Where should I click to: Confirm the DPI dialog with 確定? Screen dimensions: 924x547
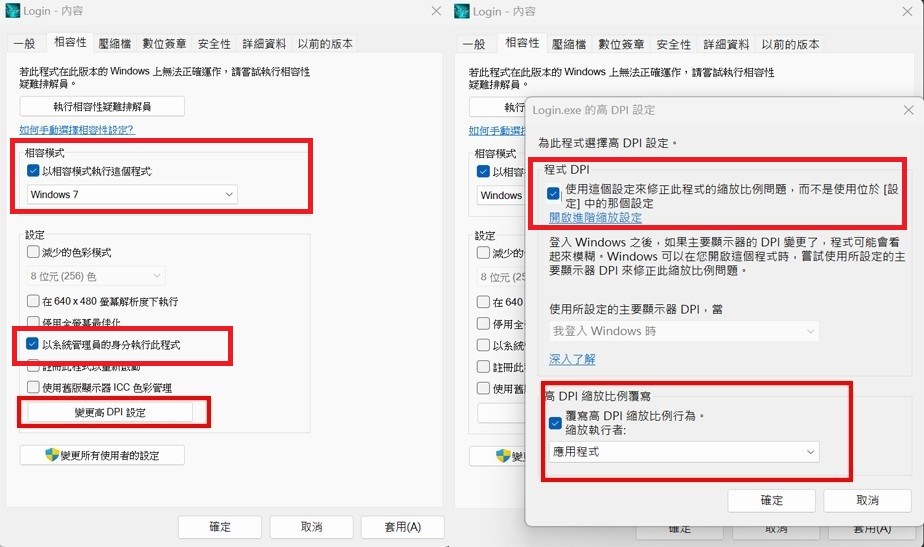(772, 500)
